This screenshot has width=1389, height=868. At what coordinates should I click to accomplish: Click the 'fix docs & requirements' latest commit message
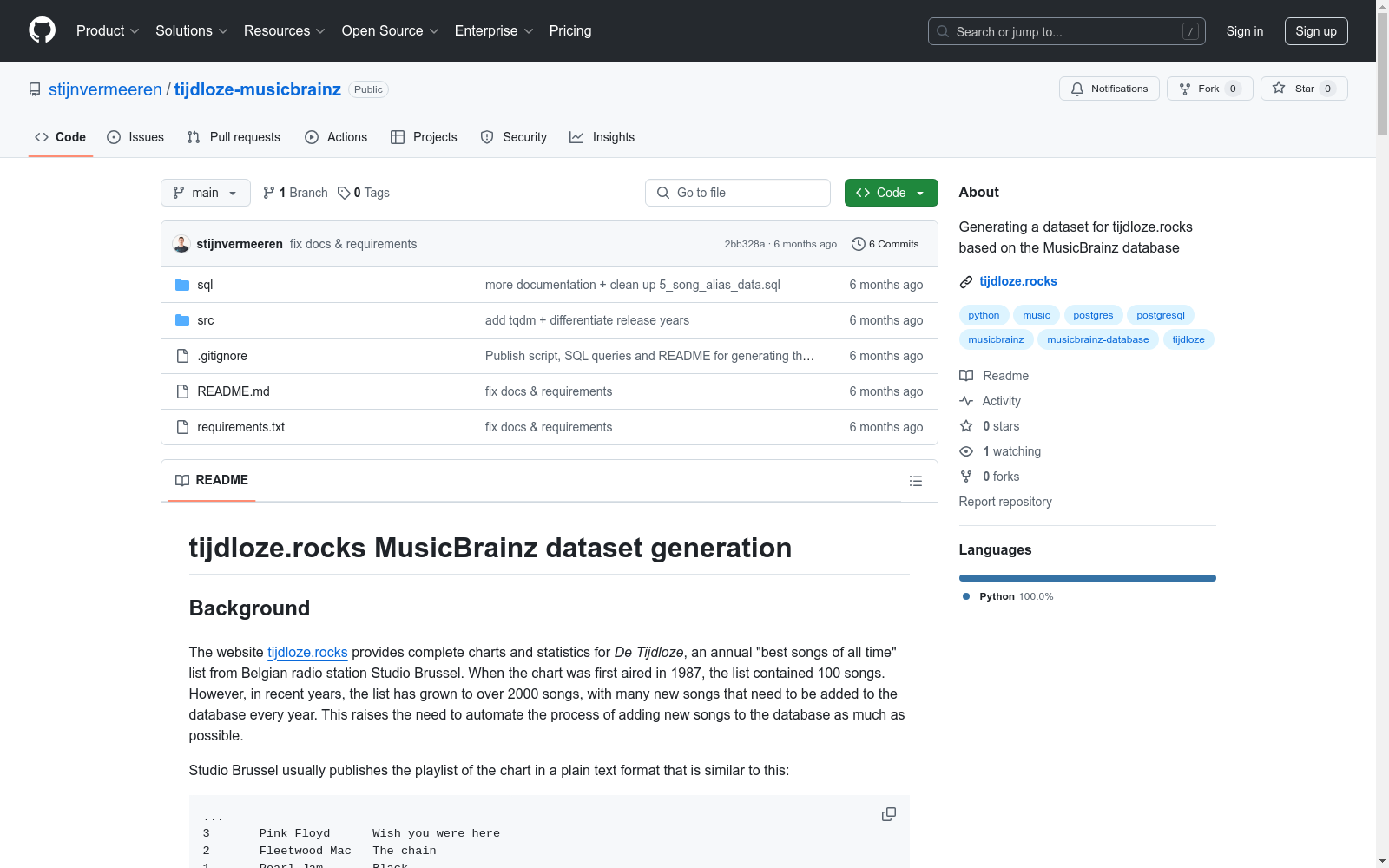pyautogui.click(x=353, y=244)
